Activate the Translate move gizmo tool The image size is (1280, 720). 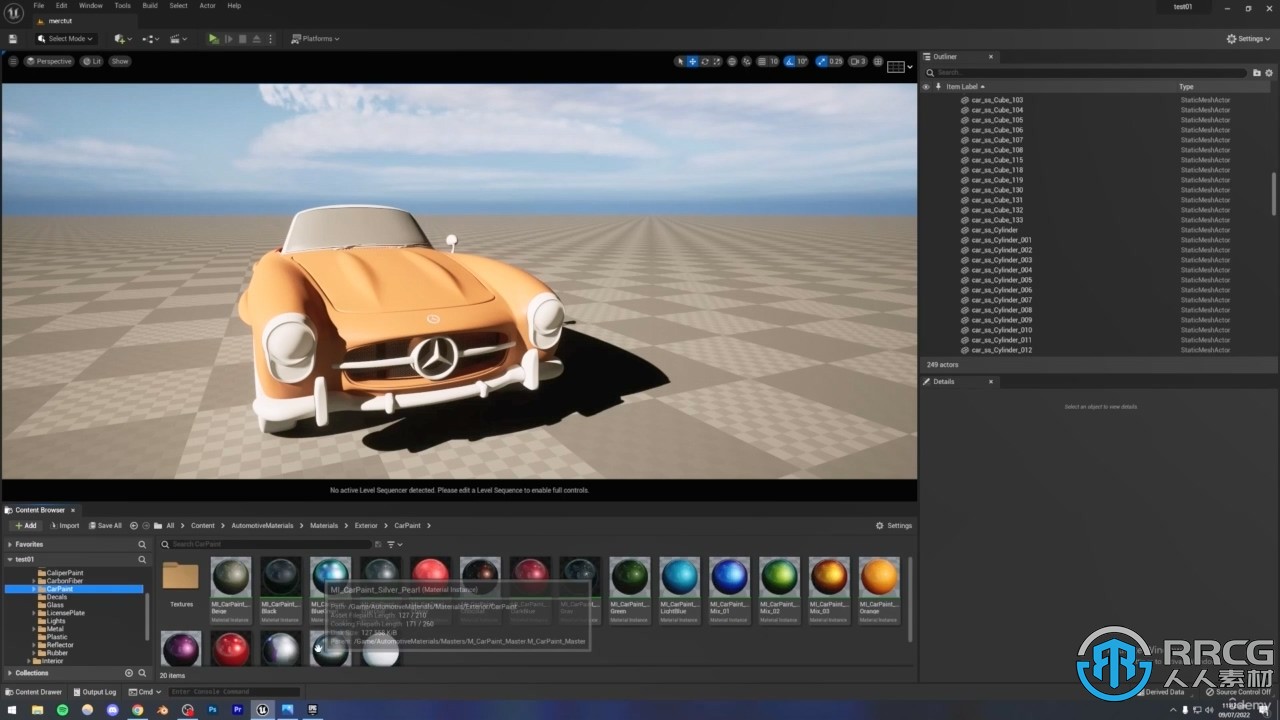[x=692, y=61]
